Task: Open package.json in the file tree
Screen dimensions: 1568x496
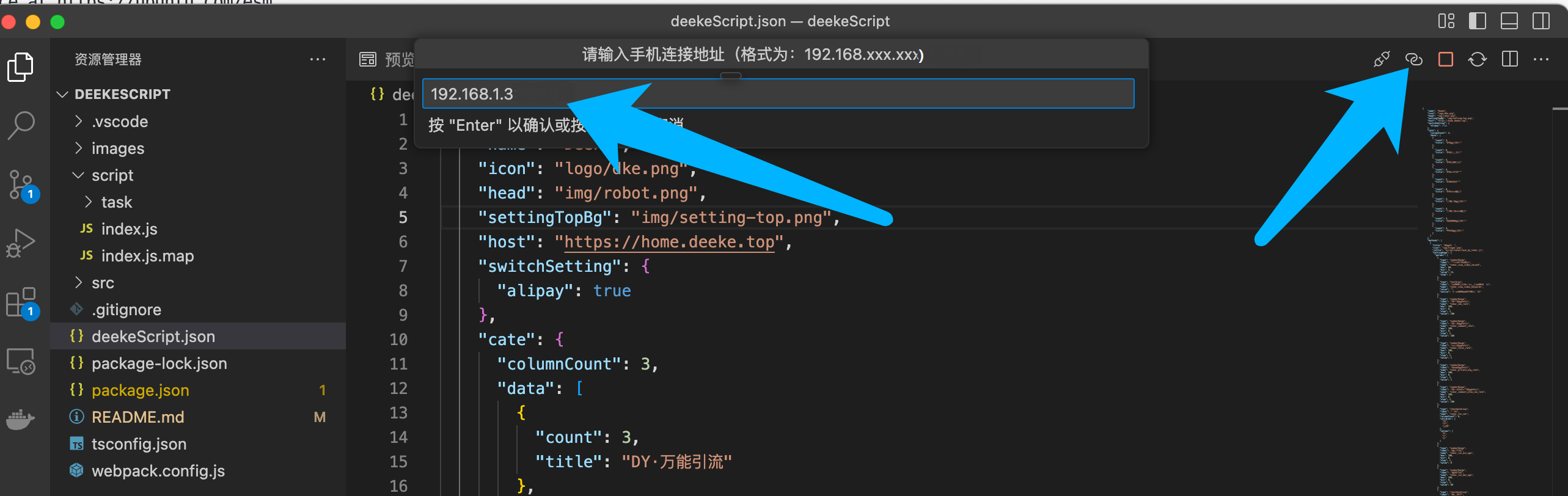Action: click(140, 390)
